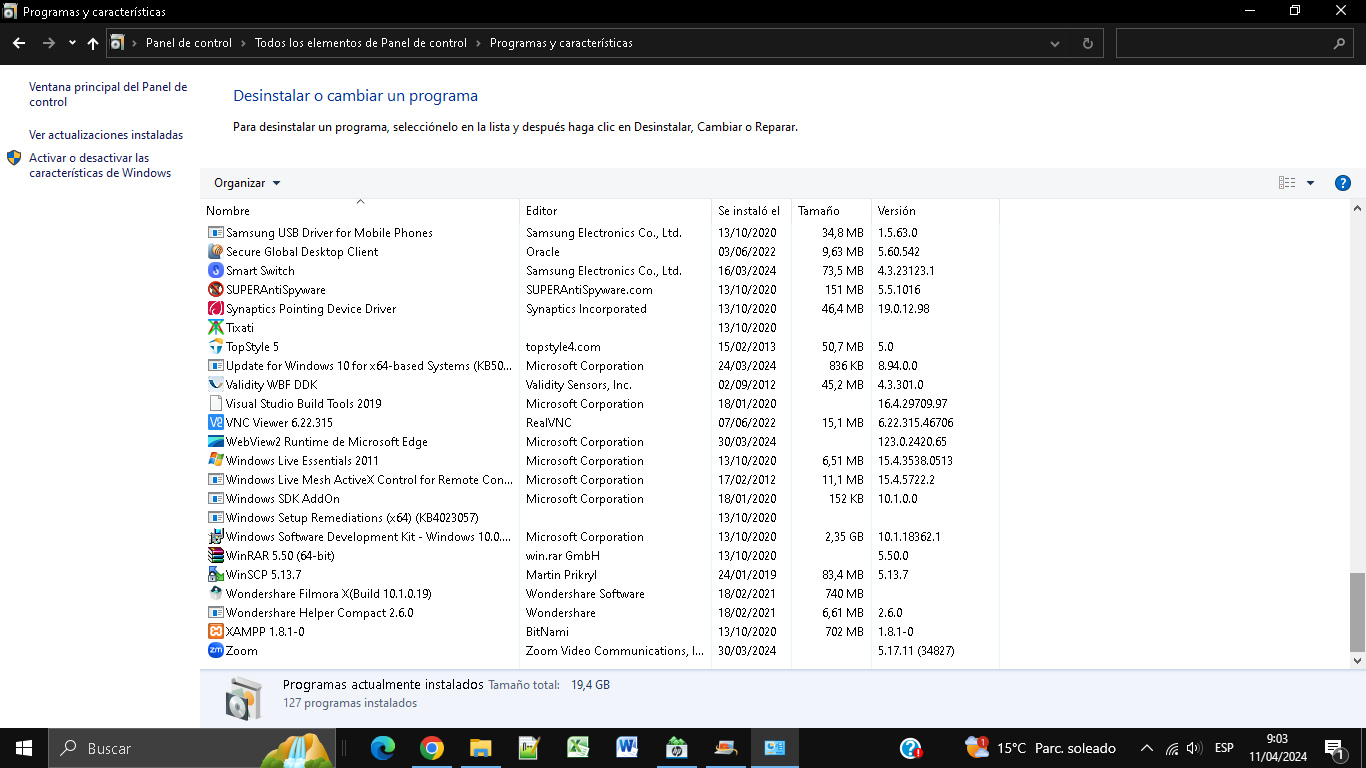Click the Windows Software Development Kit icon

[x=215, y=537]
